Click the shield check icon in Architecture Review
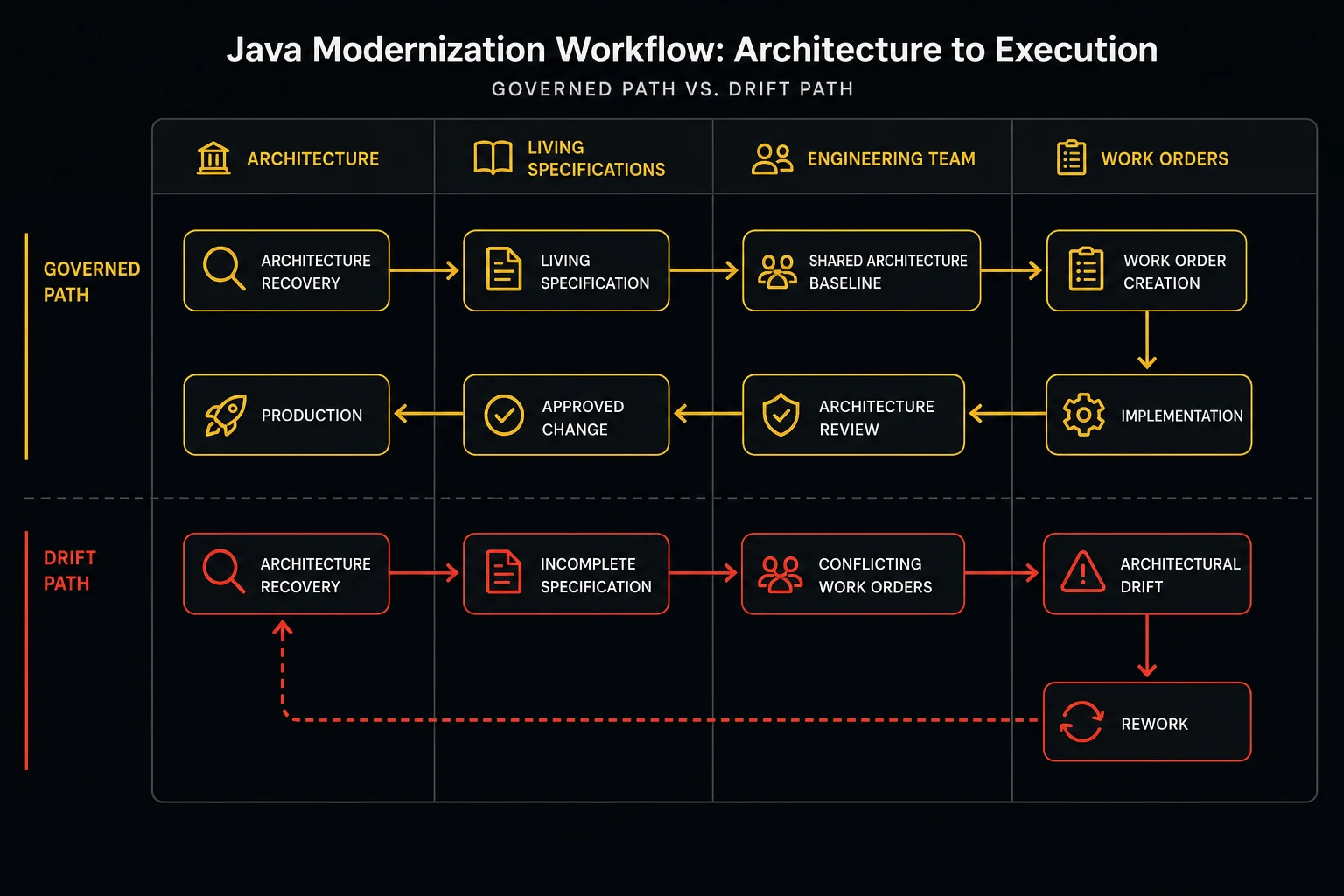This screenshot has width=1344, height=896. coord(780,415)
